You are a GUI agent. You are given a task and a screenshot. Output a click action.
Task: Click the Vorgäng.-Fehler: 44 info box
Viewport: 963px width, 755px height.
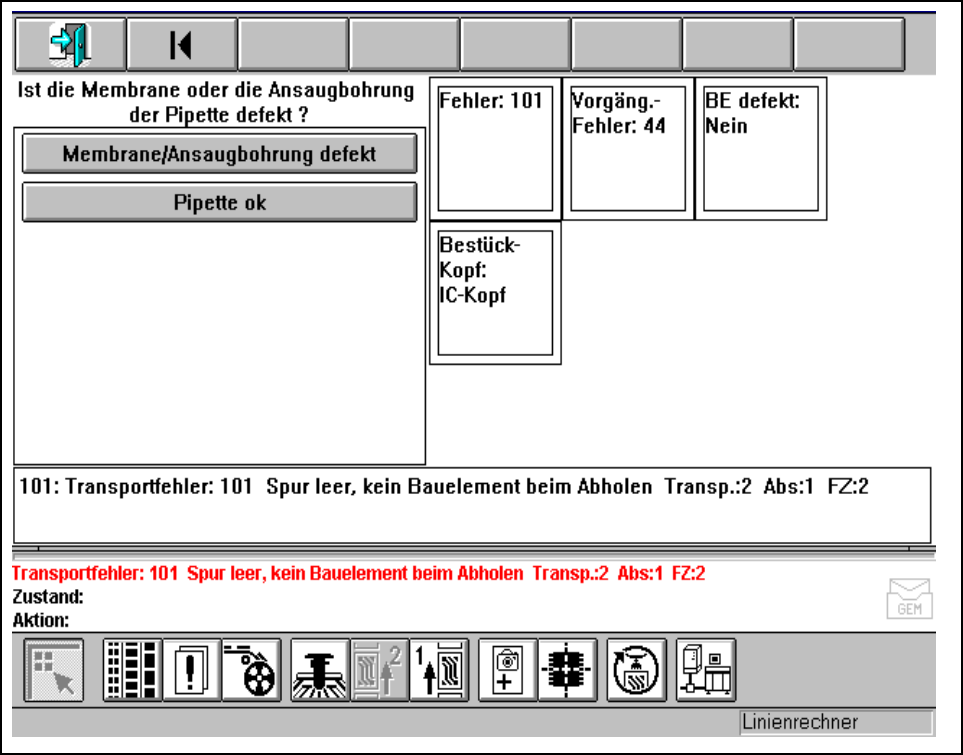pyautogui.click(x=628, y=149)
